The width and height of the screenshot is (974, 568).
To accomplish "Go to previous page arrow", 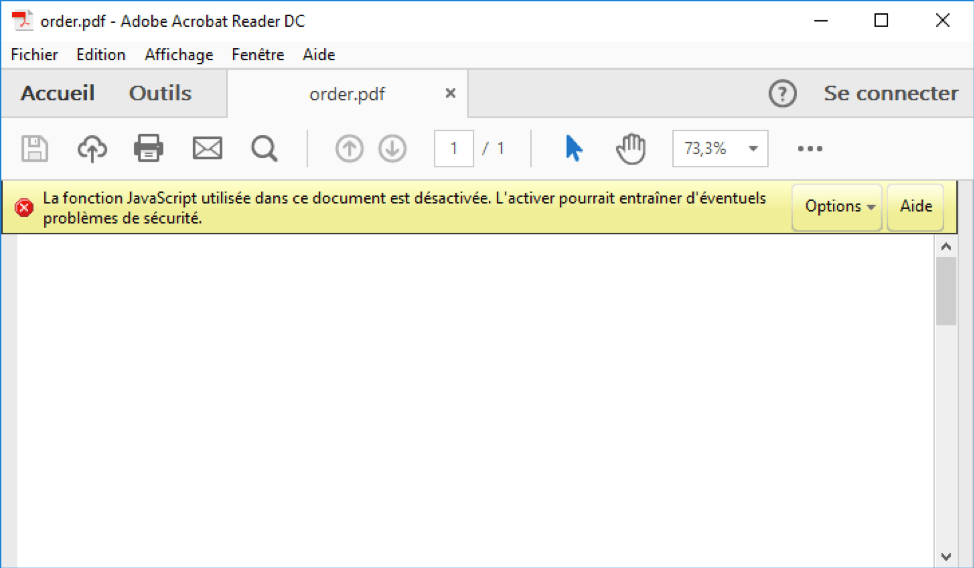I will tap(349, 149).
